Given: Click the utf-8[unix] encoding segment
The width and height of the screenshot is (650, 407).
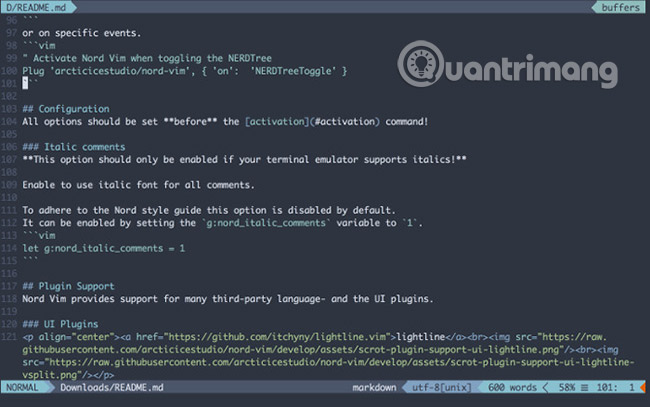Looking at the screenshot, I should [441, 388].
